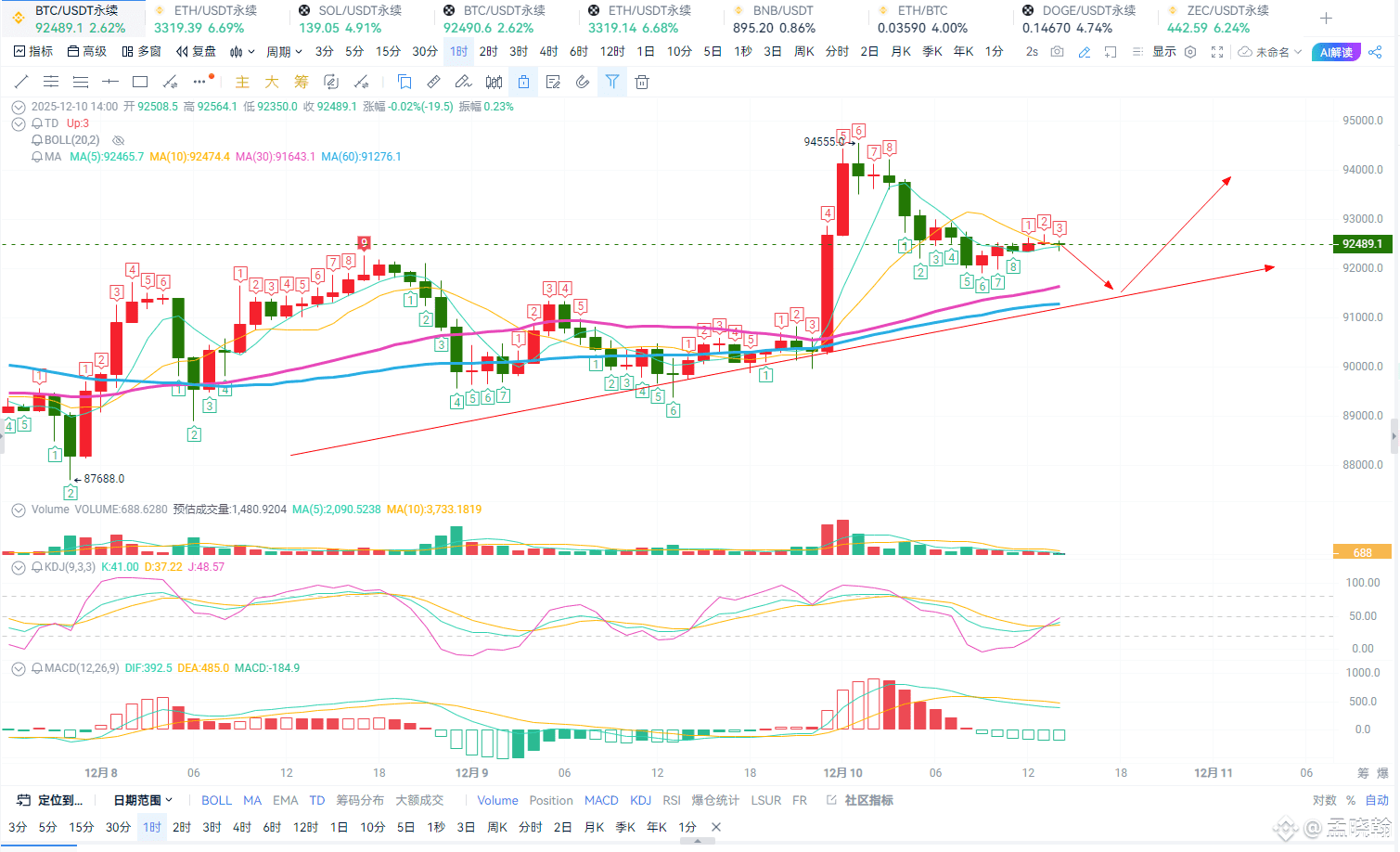Image resolution: width=1400 pixels, height=852 pixels.
Task: Toggle RSI in bottom indicator bar
Action: click(672, 800)
